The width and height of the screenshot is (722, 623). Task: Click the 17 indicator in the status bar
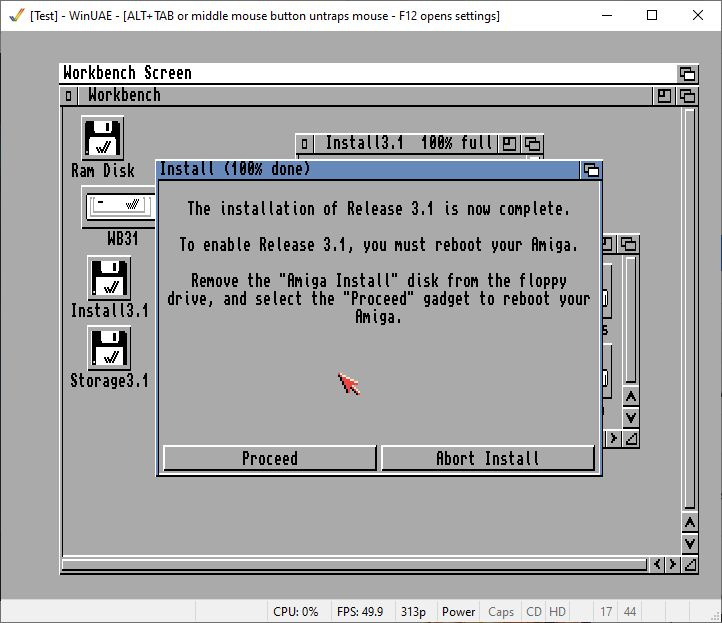click(x=606, y=611)
